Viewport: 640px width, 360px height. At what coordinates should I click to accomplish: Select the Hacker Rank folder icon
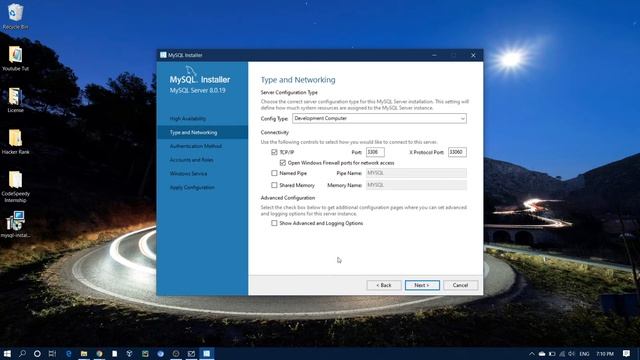point(16,142)
